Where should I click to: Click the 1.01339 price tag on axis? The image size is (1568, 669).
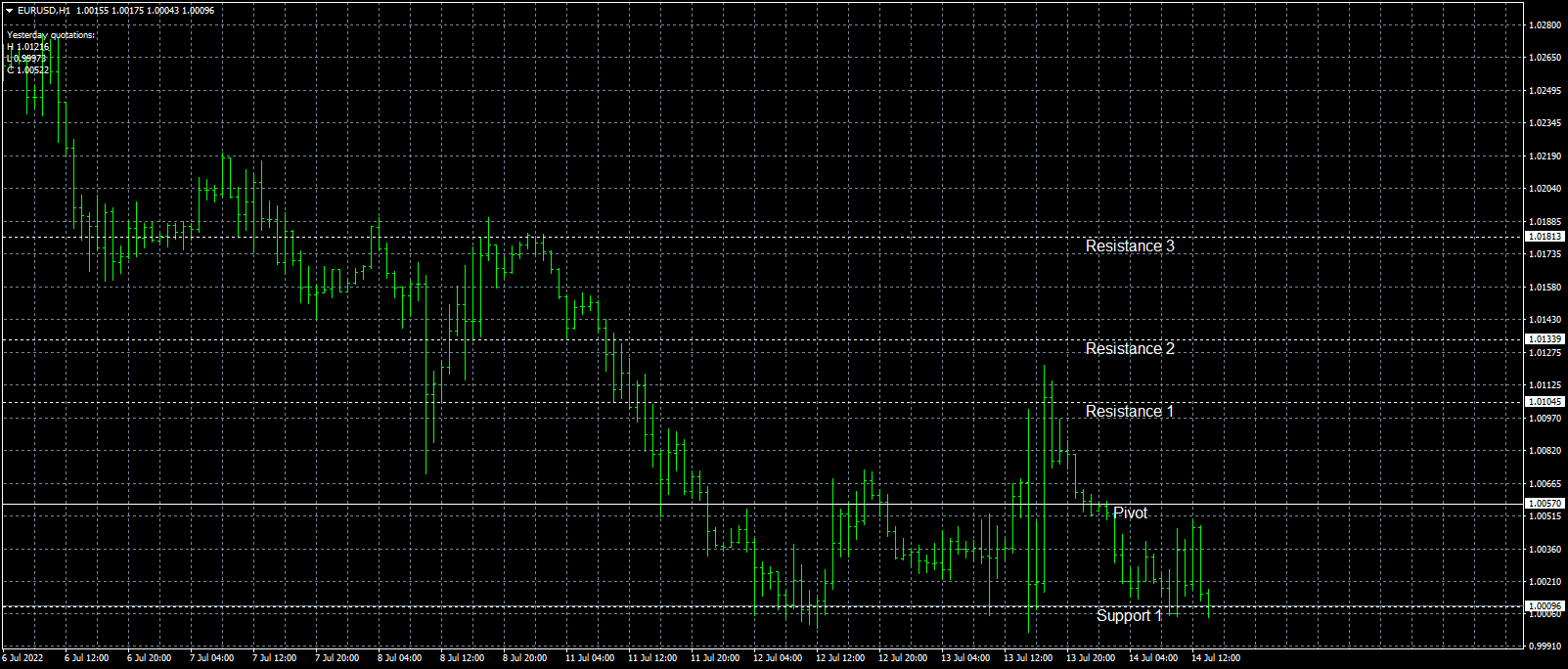(1546, 339)
